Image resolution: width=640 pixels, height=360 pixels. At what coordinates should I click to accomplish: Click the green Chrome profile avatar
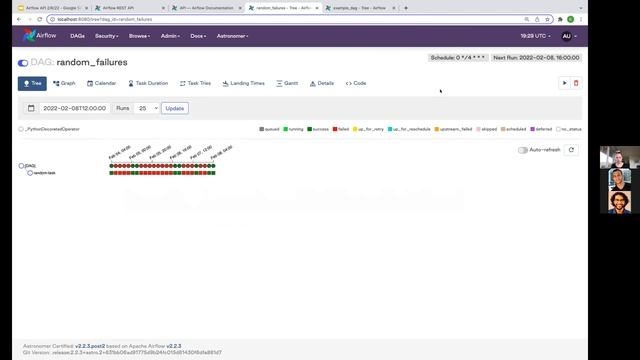571,19
